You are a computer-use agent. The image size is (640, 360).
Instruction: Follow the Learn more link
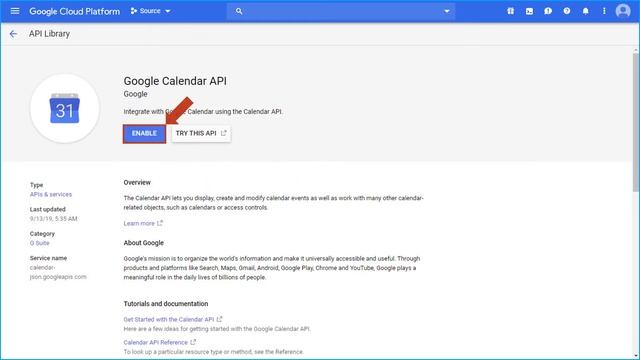tap(143, 223)
